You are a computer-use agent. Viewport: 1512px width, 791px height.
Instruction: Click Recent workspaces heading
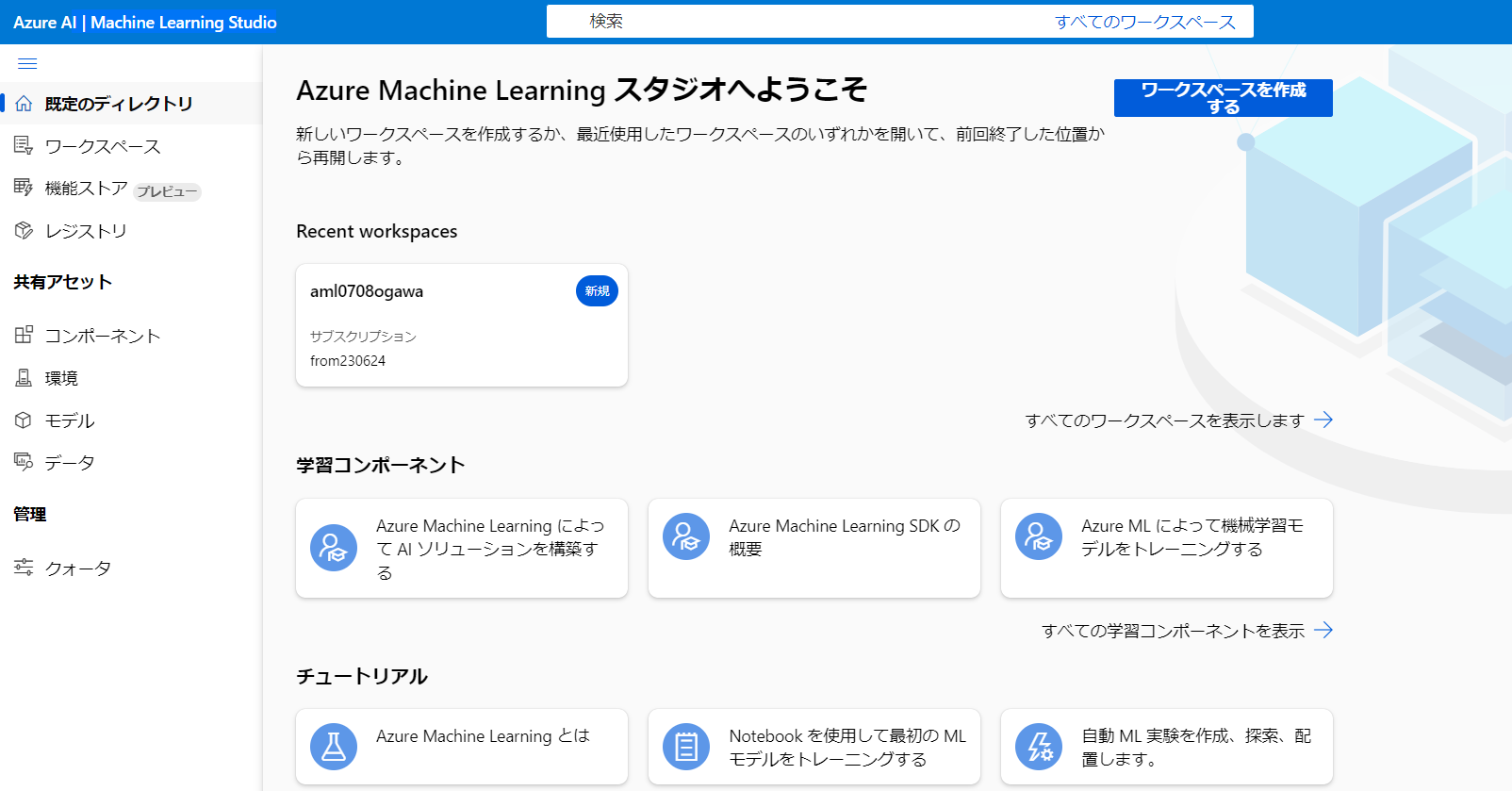pyautogui.click(x=377, y=231)
